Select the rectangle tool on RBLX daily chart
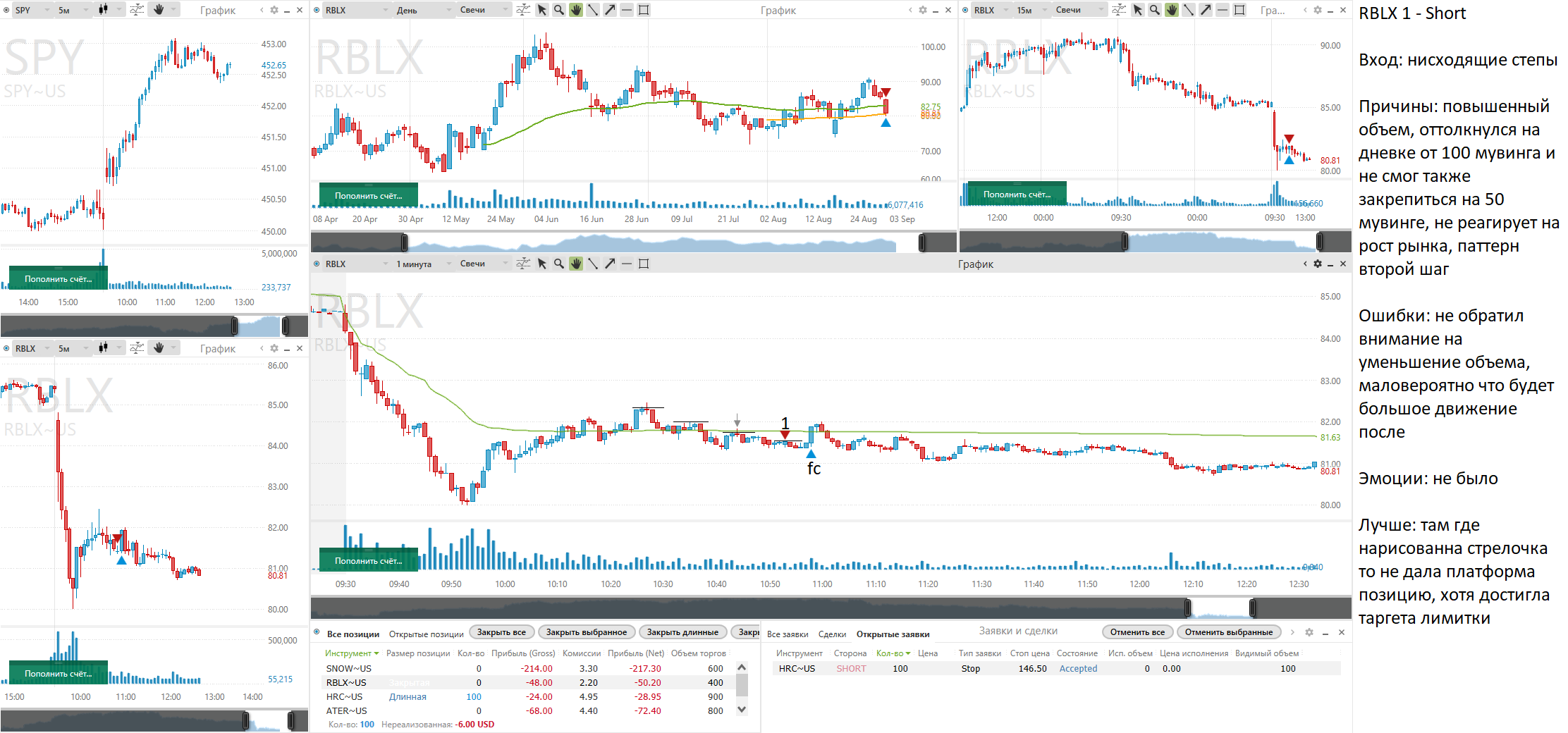The width and height of the screenshot is (1568, 733). tap(644, 10)
